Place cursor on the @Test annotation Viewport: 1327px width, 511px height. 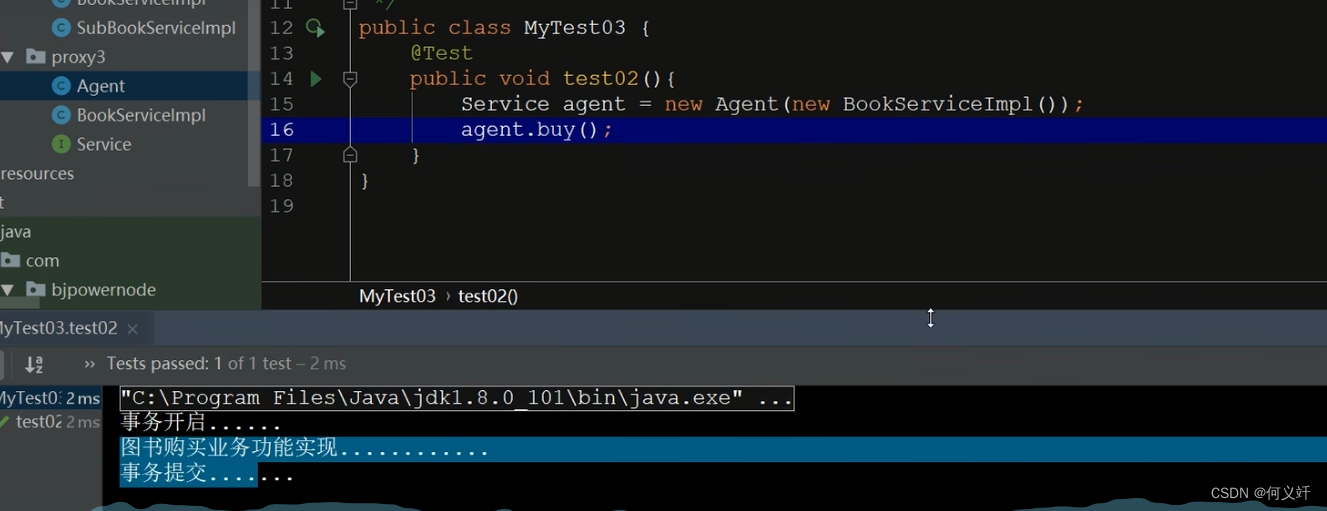coord(441,53)
